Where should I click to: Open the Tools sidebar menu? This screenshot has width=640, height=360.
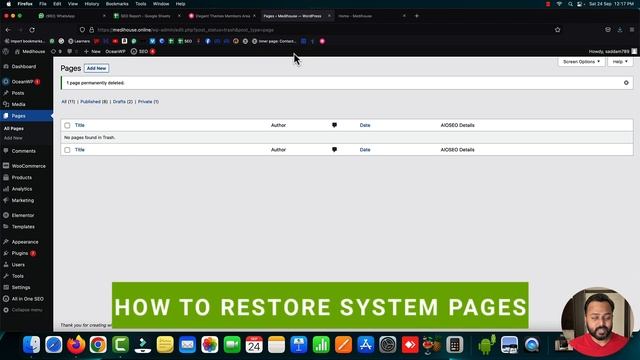point(18,276)
